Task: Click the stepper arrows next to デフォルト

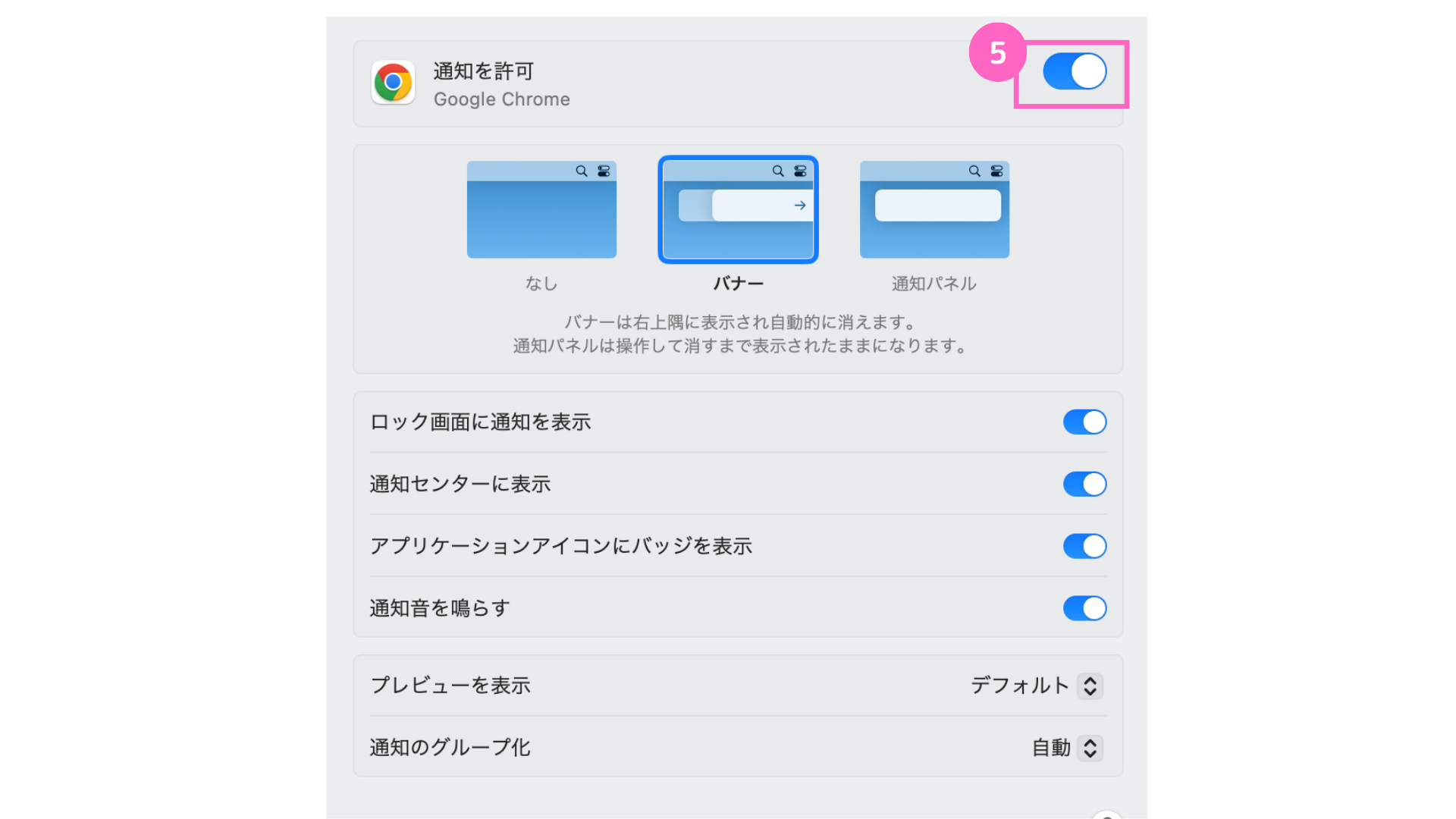Action: pos(1090,686)
